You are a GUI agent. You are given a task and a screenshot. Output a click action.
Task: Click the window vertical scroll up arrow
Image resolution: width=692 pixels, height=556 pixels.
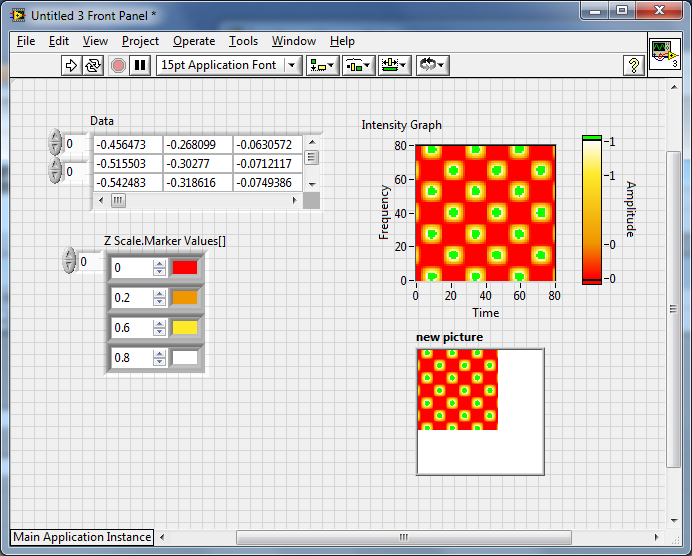(674, 87)
